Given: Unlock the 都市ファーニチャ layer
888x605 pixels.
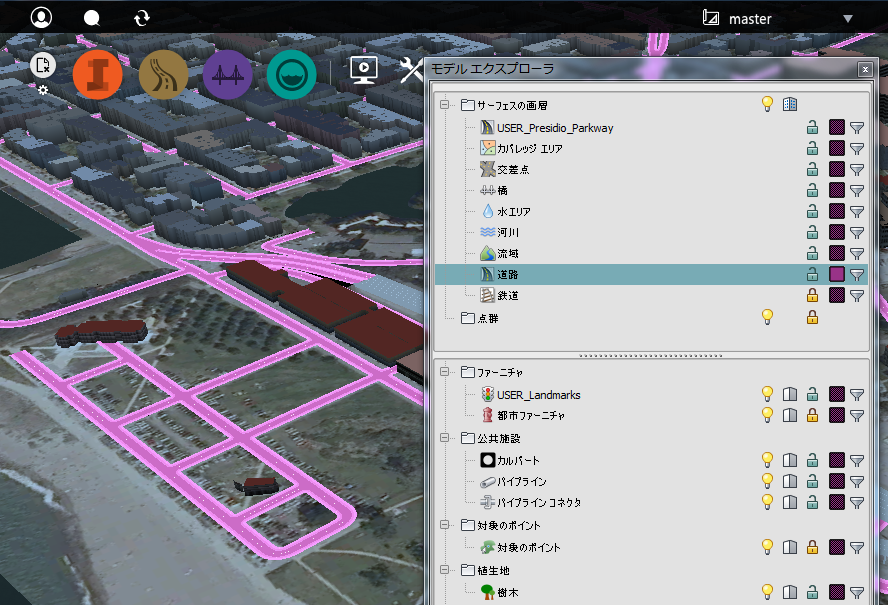Looking at the screenshot, I should 812,415.
